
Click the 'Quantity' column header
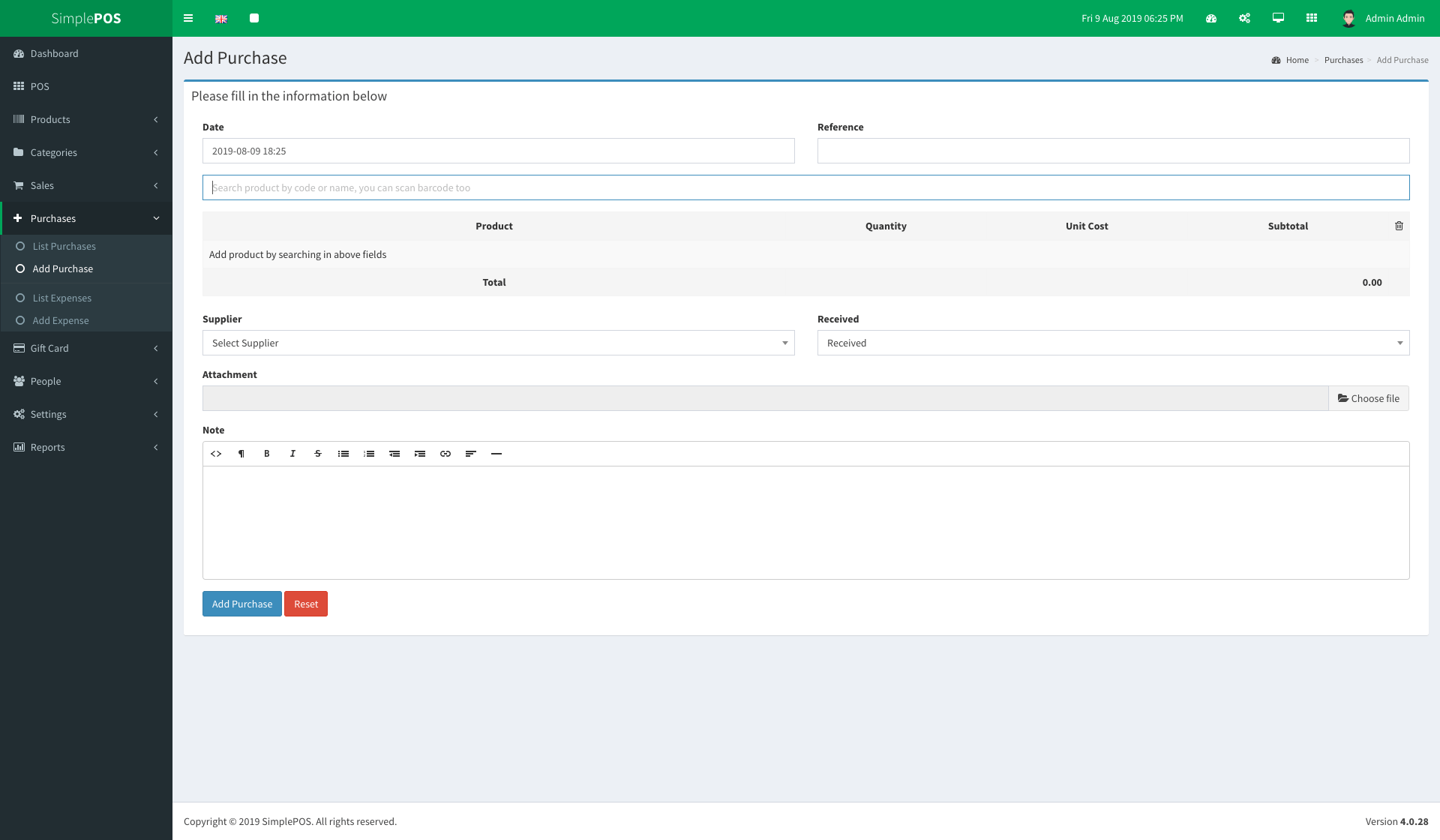886,226
